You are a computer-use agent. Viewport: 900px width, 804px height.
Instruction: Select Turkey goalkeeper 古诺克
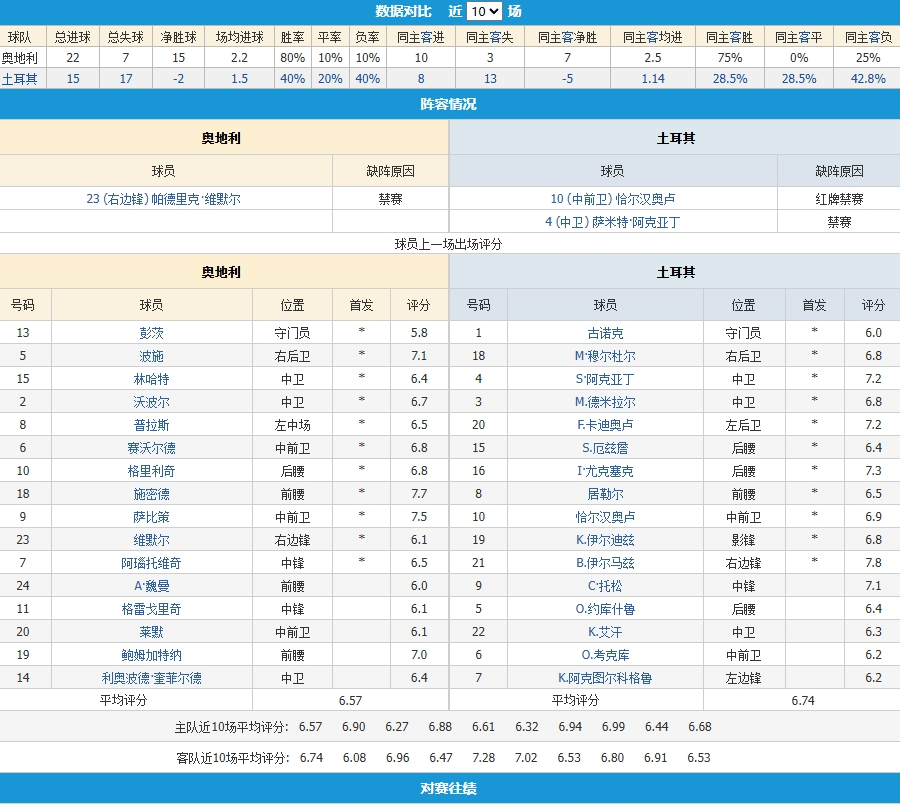coord(605,333)
